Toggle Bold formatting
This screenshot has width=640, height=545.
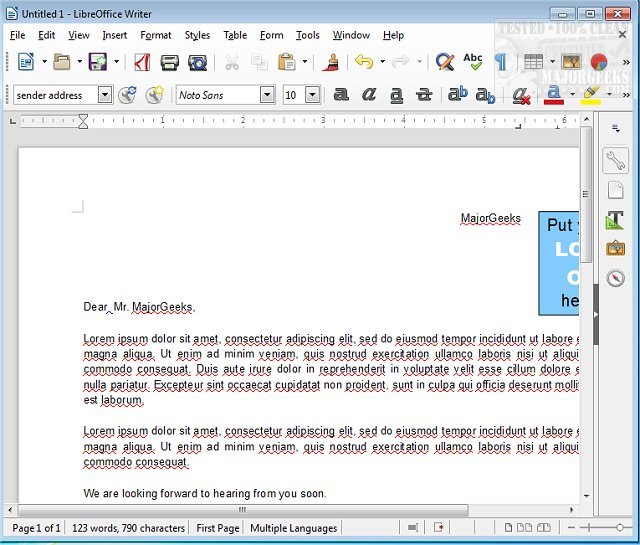click(341, 95)
